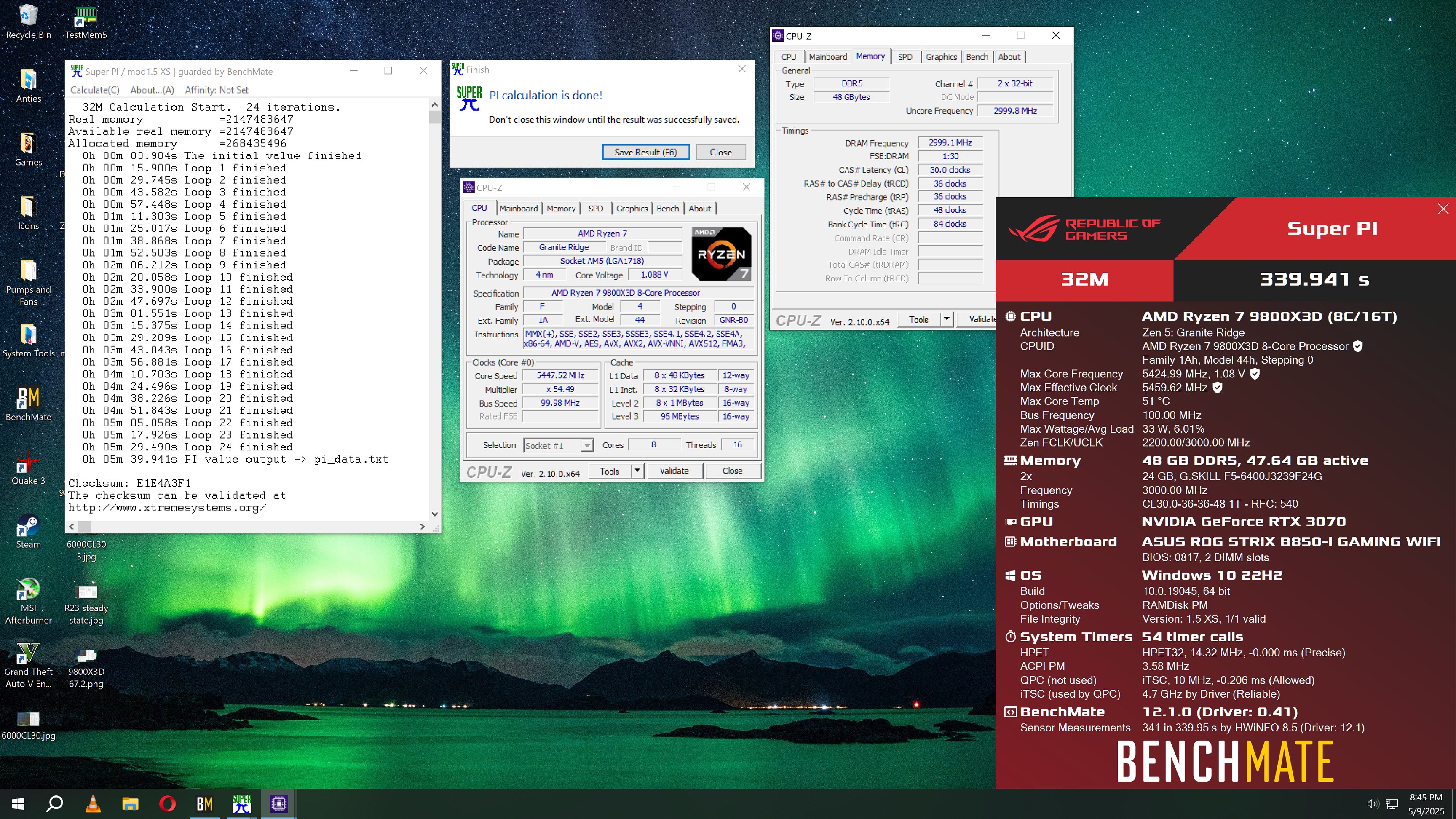
Task: Open the Calculate(C) menu in Super PI
Action: pos(95,90)
